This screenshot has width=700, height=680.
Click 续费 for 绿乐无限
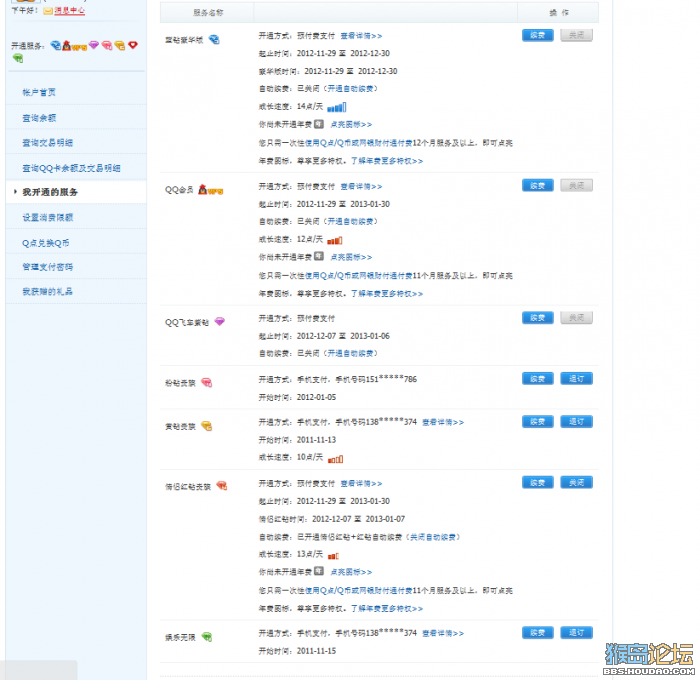[538, 633]
